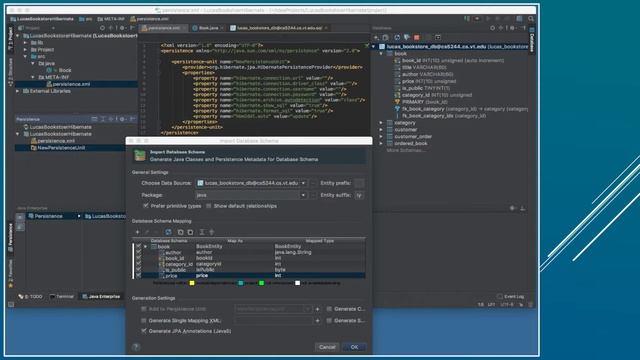
Task: Click the refresh icon in Database Schema Mapping toolbar
Action: tap(168, 232)
